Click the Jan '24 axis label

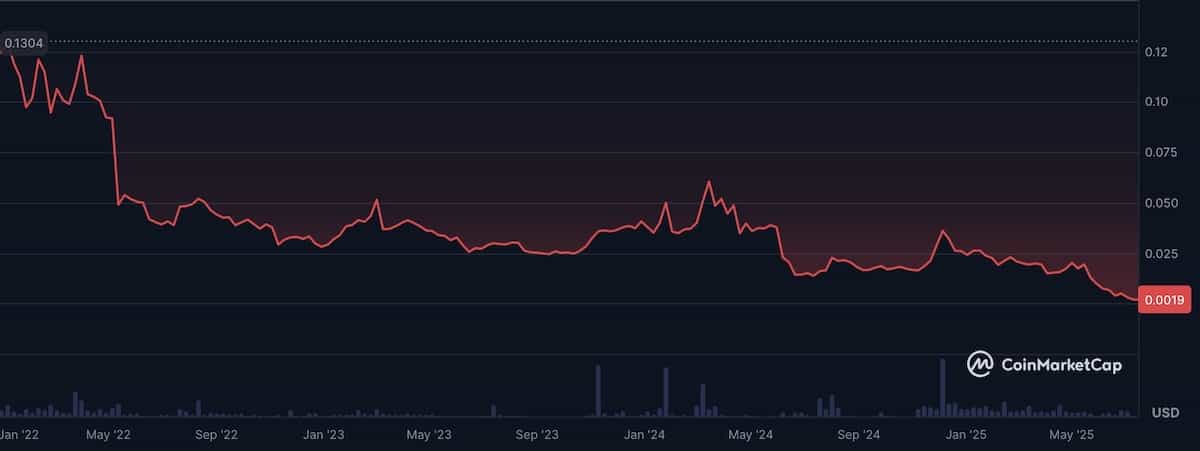tap(645, 435)
